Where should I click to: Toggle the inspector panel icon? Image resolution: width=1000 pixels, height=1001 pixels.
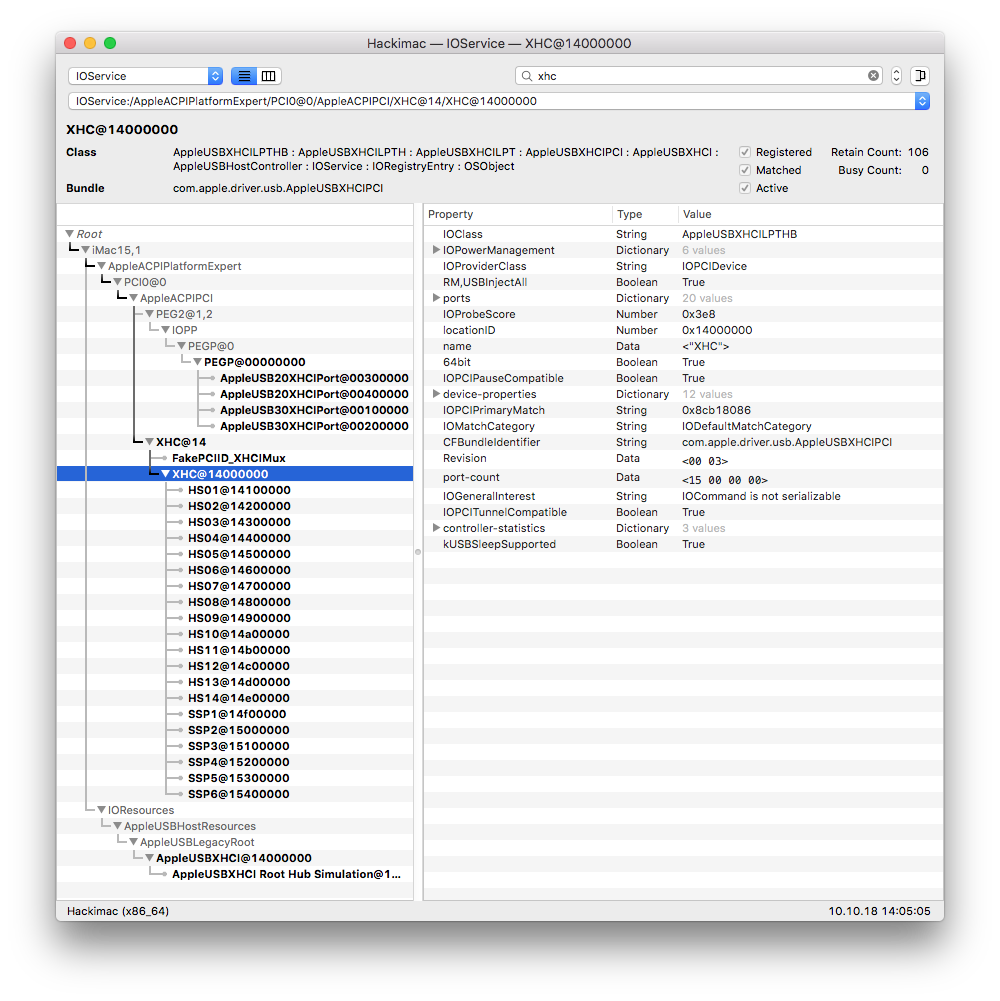click(920, 76)
